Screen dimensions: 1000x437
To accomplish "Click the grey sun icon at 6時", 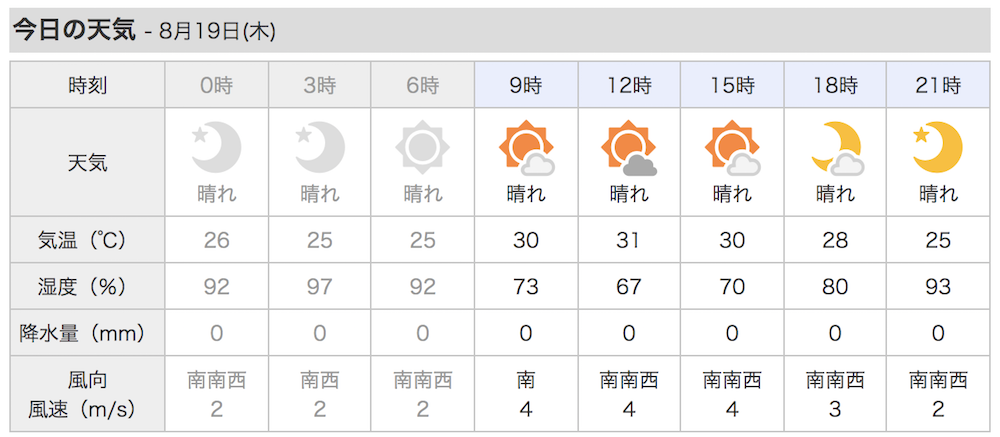I will (x=422, y=148).
